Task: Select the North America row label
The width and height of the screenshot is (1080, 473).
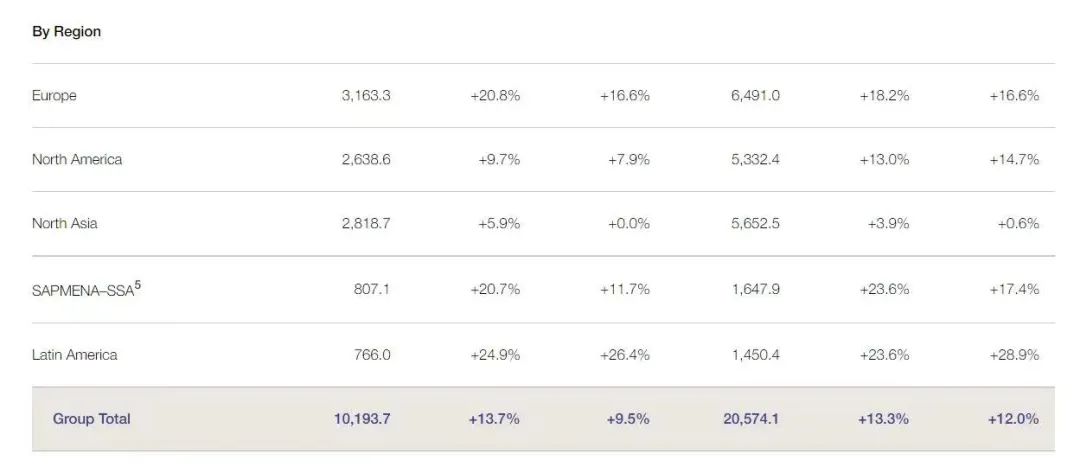Action: point(77,159)
